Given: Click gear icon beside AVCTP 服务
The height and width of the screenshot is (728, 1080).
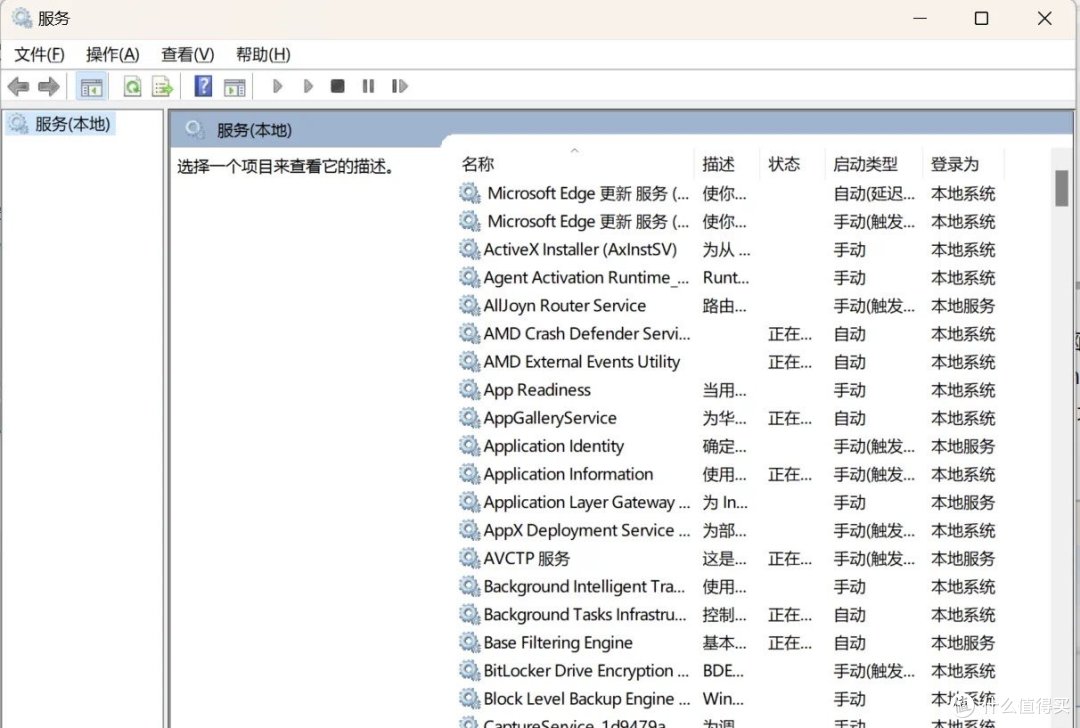Looking at the screenshot, I should click(x=470, y=559).
